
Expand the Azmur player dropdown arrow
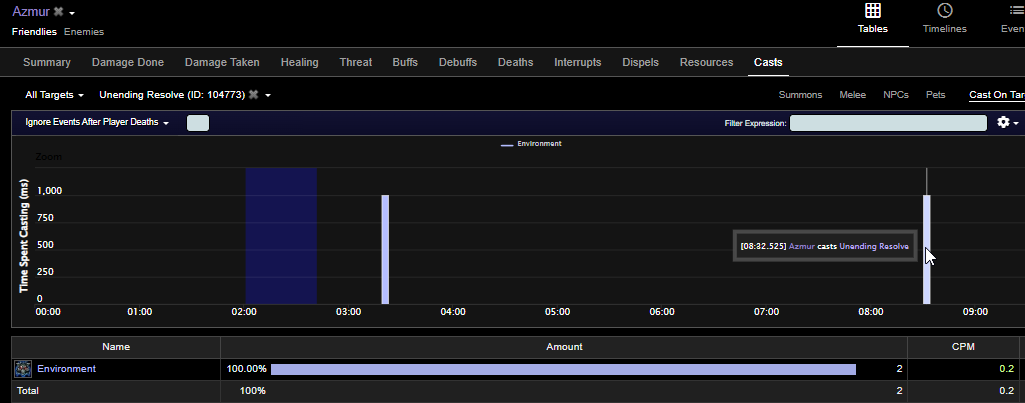click(x=72, y=13)
